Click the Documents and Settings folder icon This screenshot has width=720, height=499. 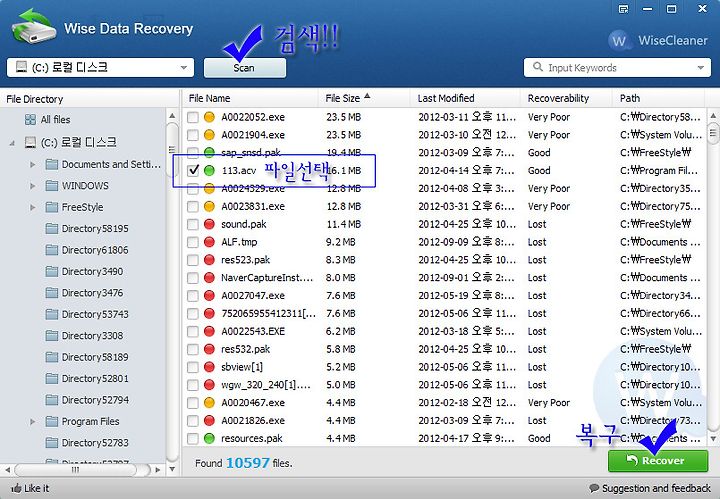point(52,164)
